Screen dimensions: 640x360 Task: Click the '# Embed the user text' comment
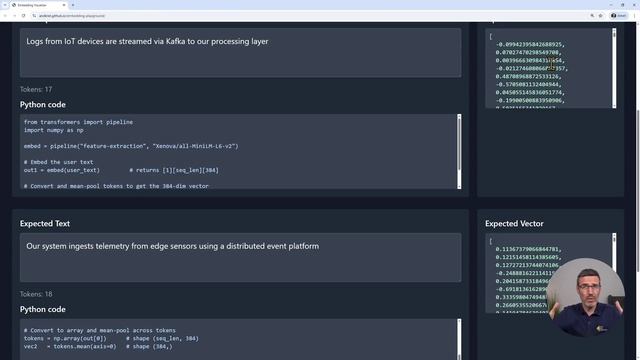coord(58,162)
